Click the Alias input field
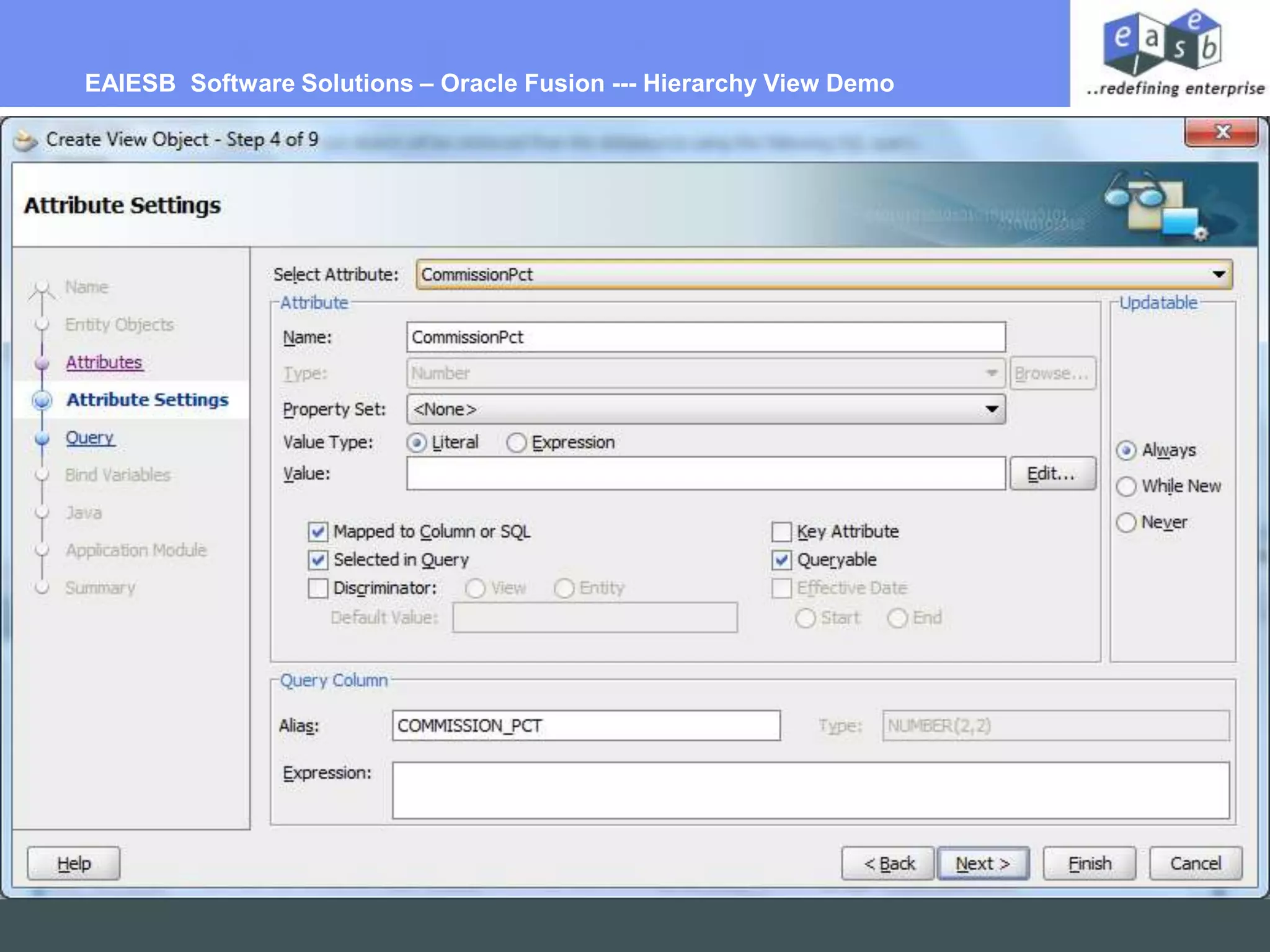The width and height of the screenshot is (1270, 952). (x=586, y=726)
